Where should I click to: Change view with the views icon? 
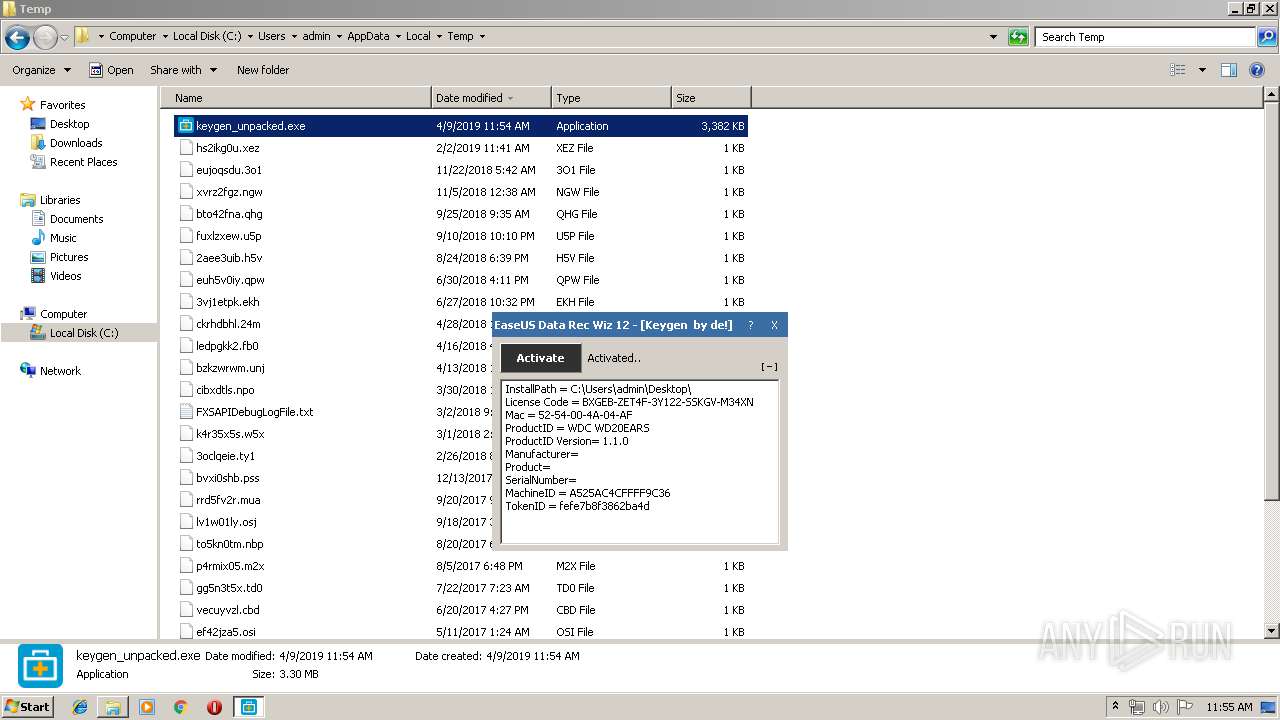pos(1178,70)
